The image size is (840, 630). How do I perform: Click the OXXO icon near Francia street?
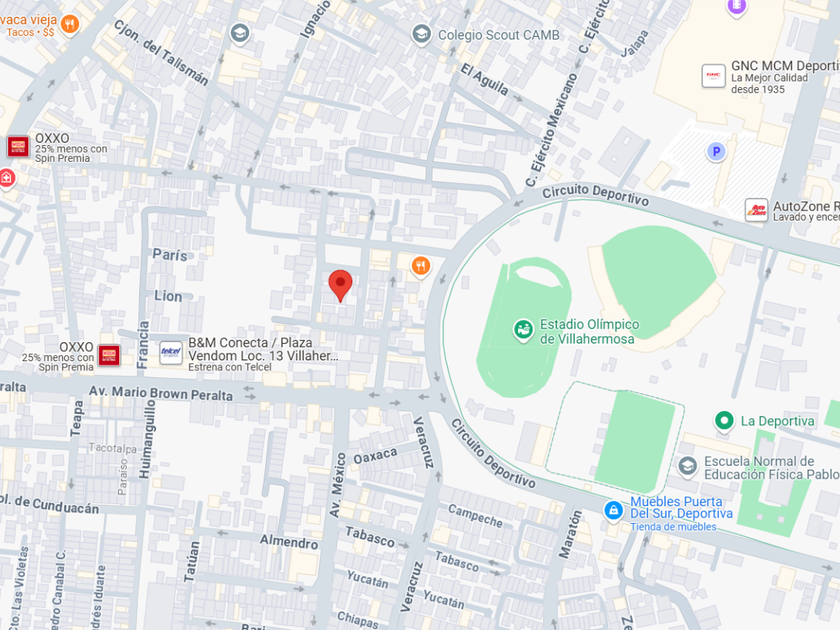tap(109, 355)
